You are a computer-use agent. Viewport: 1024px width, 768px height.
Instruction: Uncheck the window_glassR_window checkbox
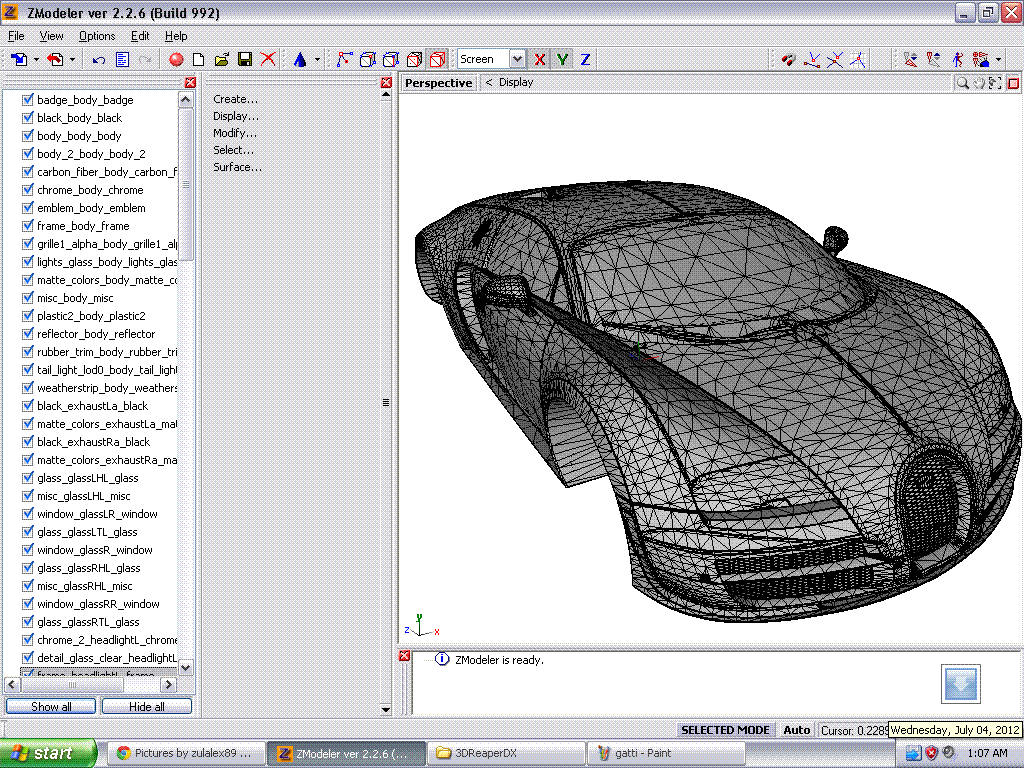tap(28, 550)
